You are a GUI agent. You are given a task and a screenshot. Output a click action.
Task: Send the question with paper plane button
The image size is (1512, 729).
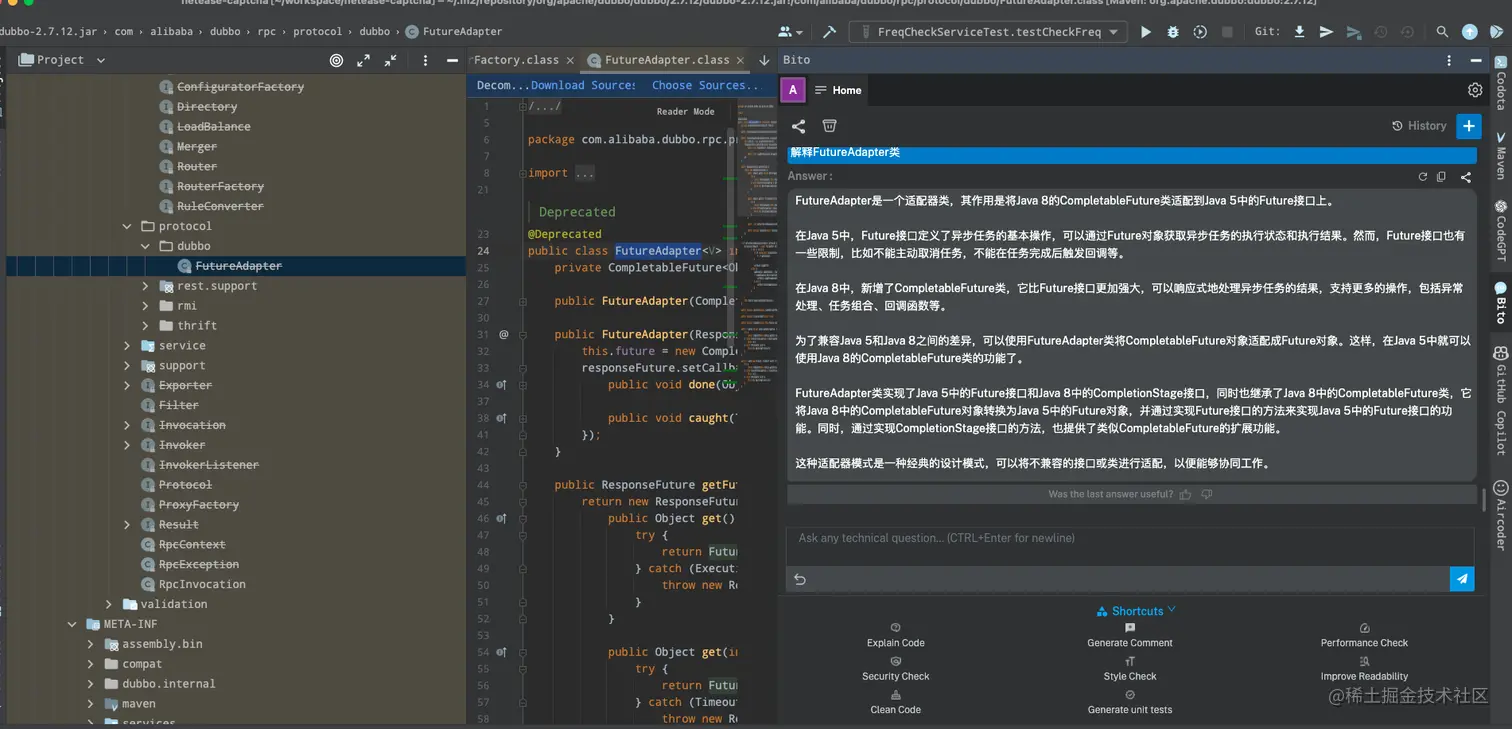[1462, 579]
